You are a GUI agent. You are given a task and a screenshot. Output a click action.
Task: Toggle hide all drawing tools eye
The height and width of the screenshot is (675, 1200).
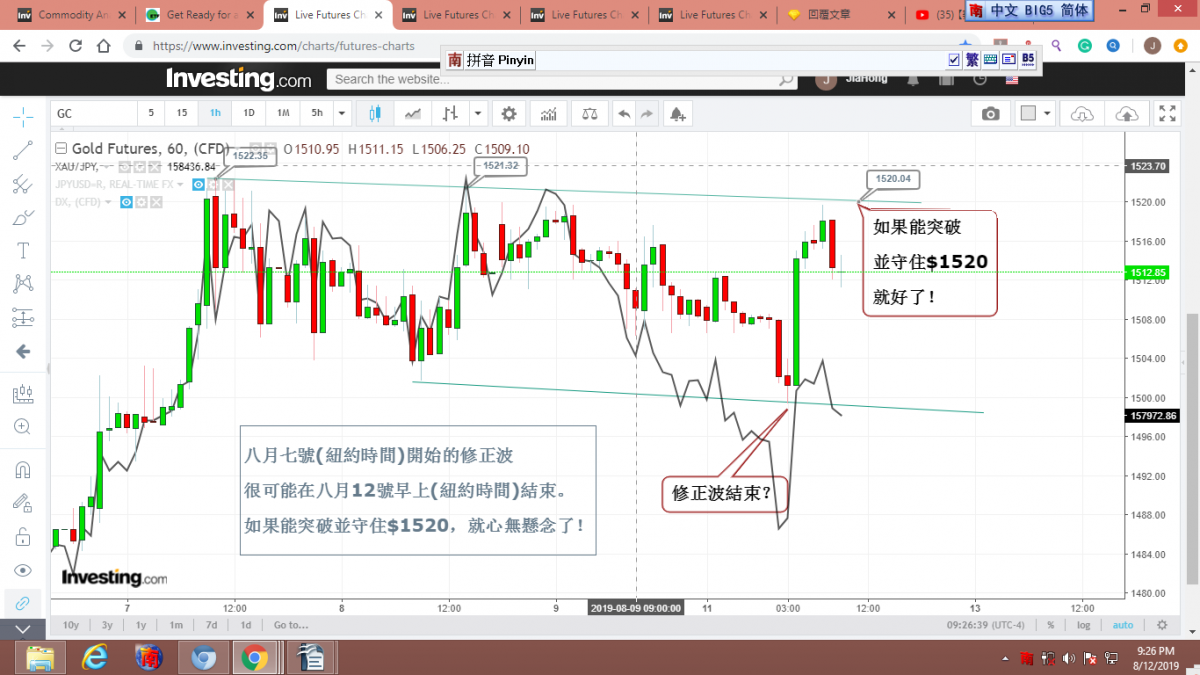(23, 570)
